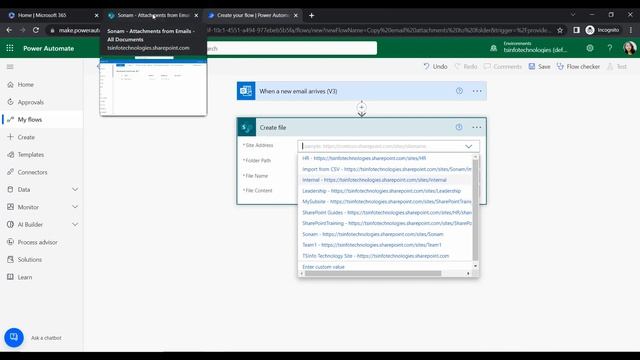Select TSInfo Technology Site address

tap(376, 256)
